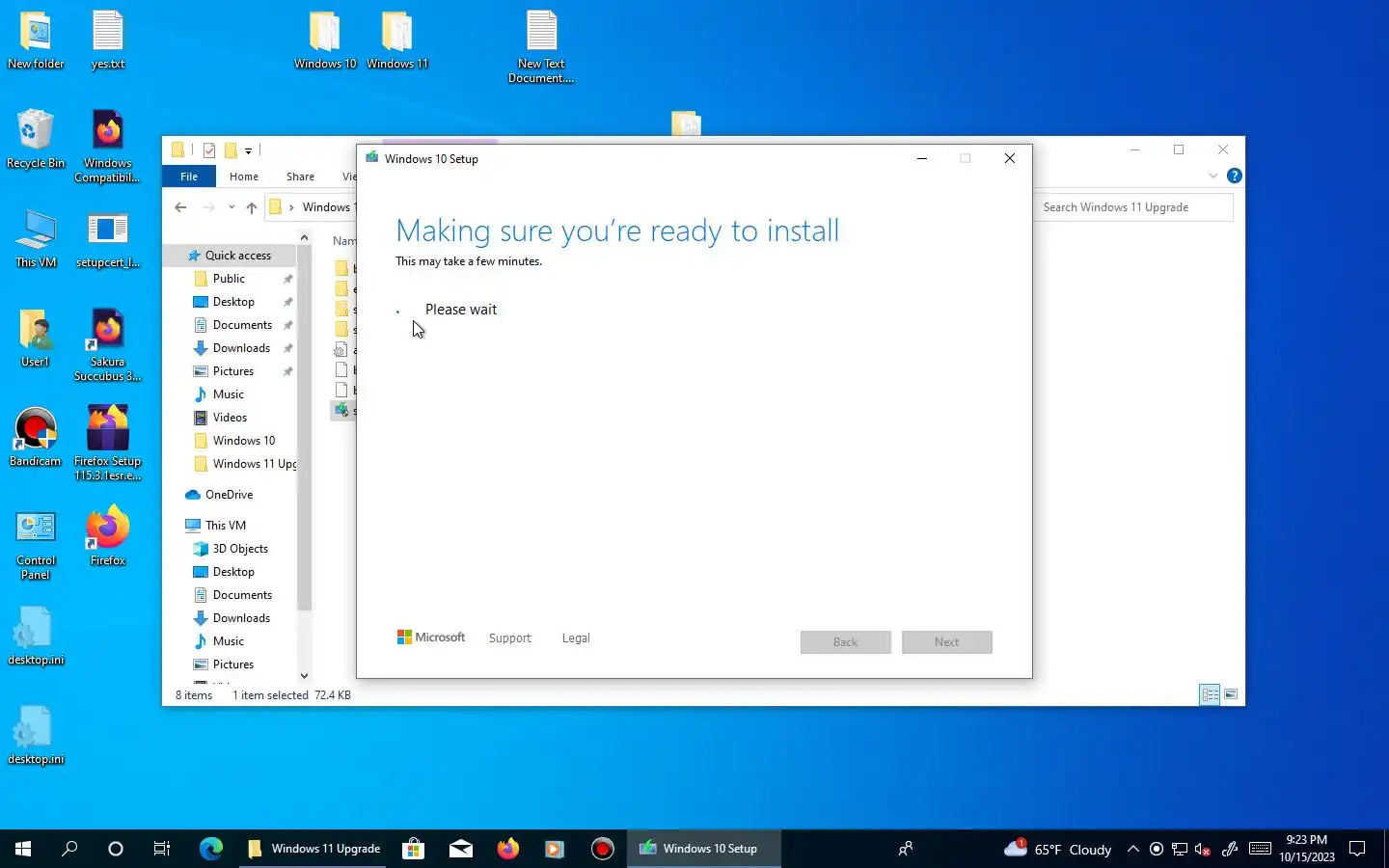The height and width of the screenshot is (868, 1389).
Task: Open the User1 folder icon
Action: tap(36, 339)
